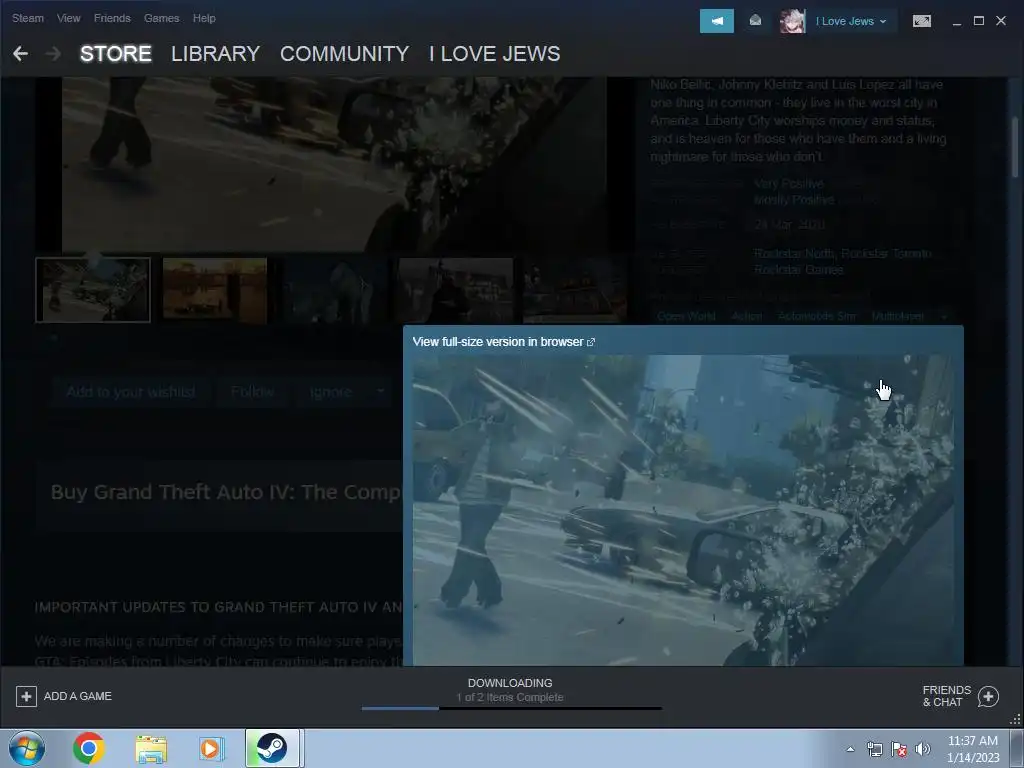Close the Steam window
1024x768 pixels.
coord(1000,21)
